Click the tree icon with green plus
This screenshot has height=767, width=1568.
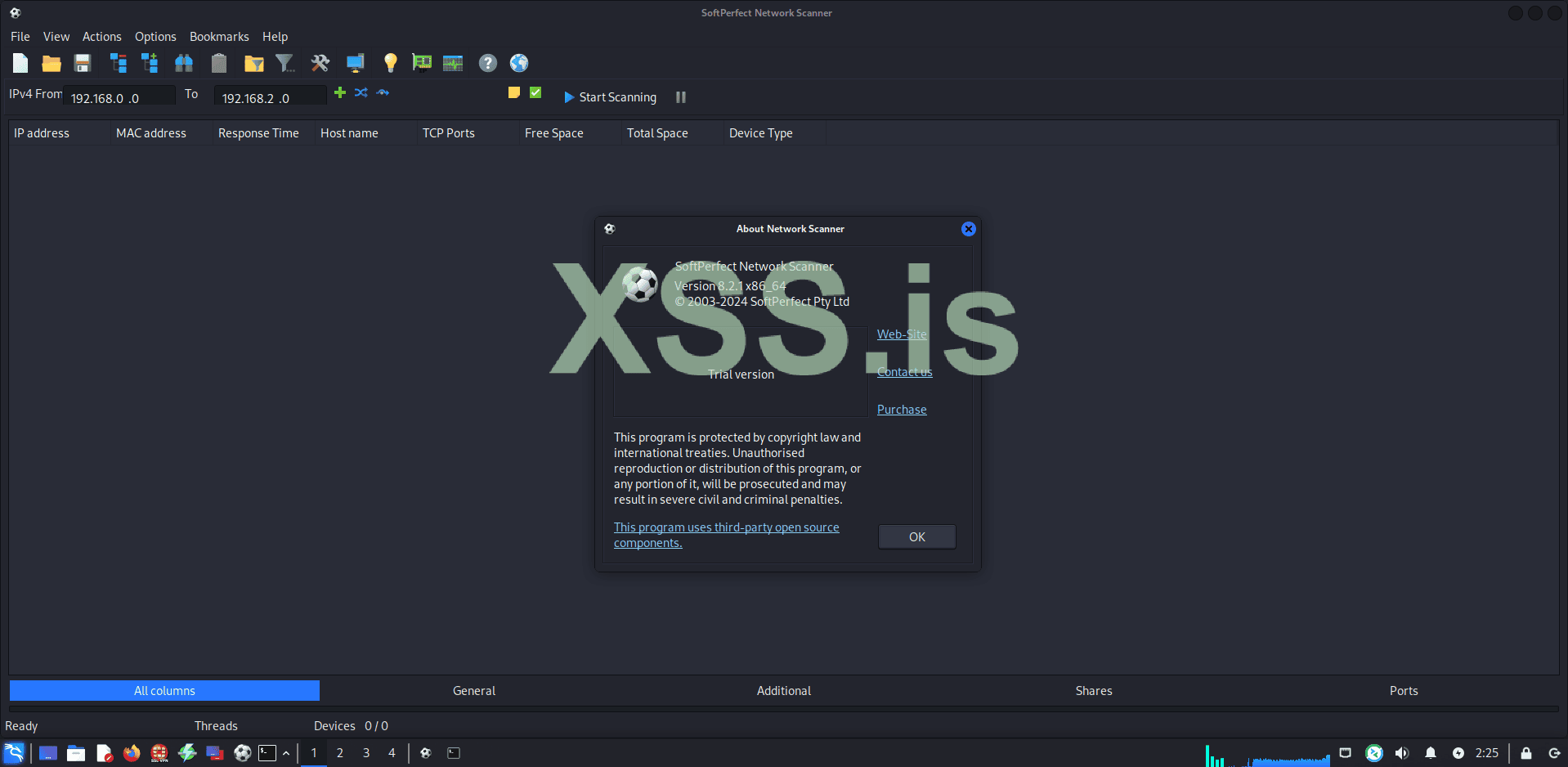pyautogui.click(x=150, y=63)
